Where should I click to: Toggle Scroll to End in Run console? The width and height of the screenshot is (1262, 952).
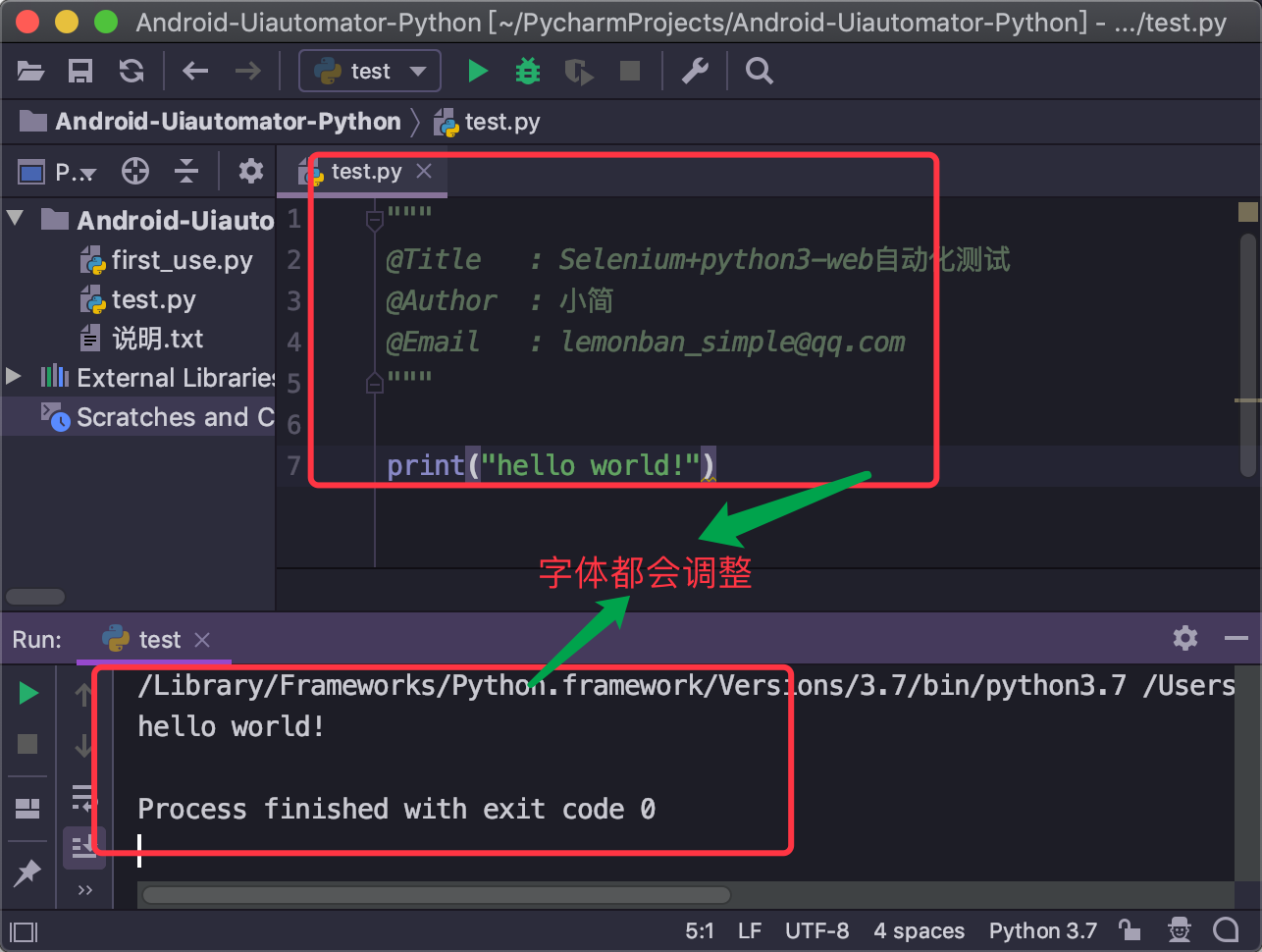(x=83, y=846)
